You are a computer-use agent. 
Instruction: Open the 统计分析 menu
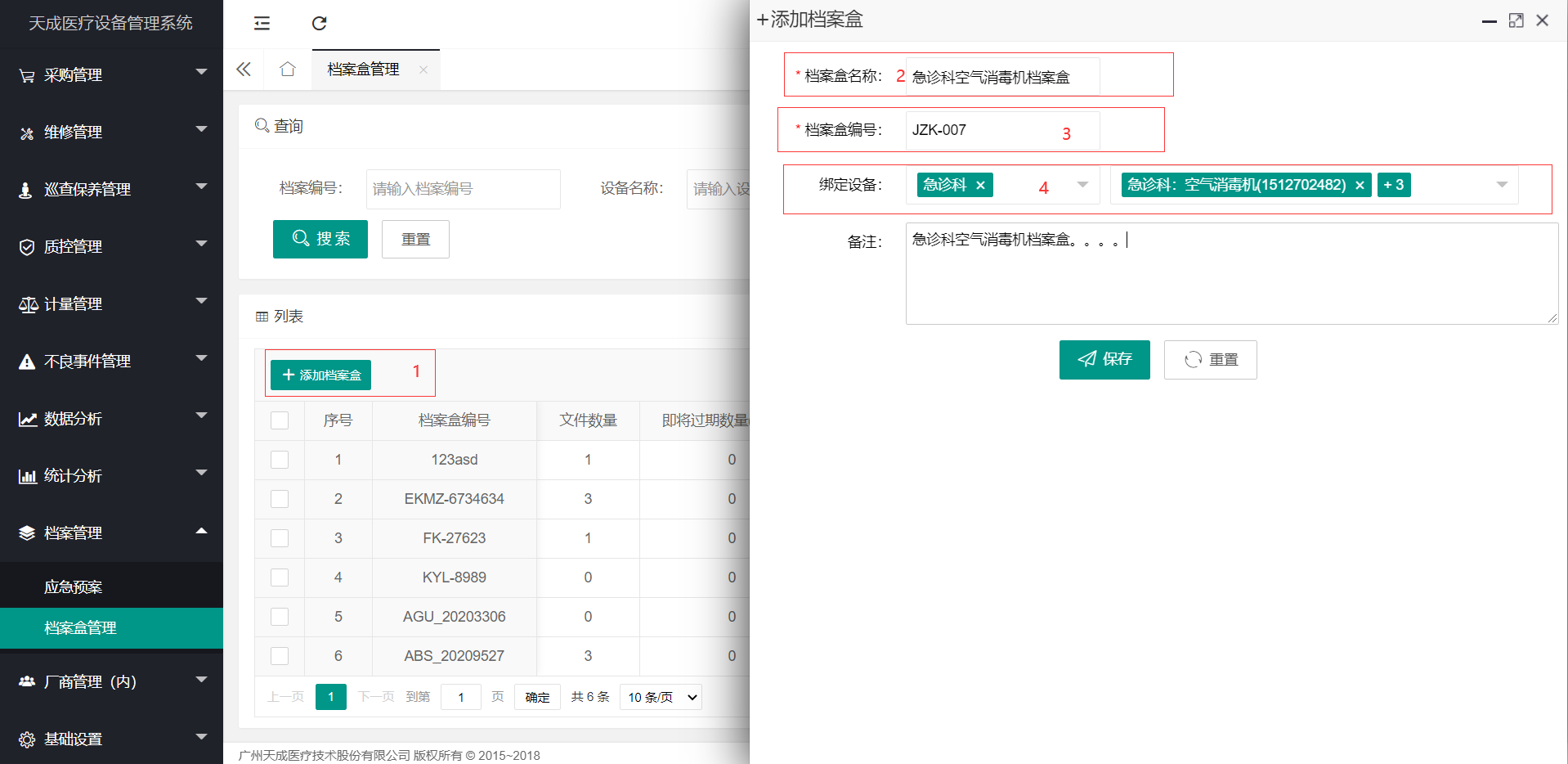pos(111,476)
